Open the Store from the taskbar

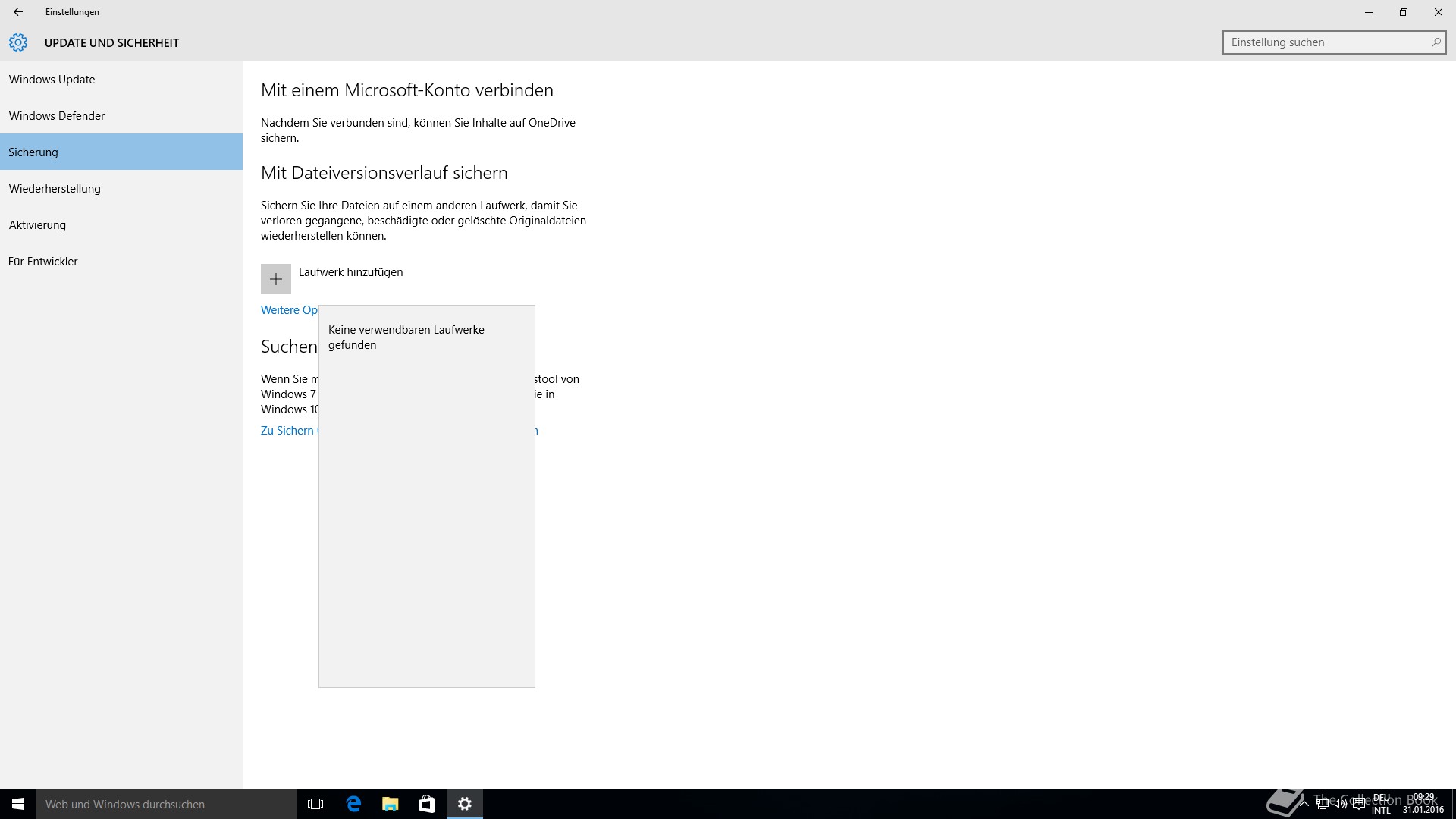427,804
